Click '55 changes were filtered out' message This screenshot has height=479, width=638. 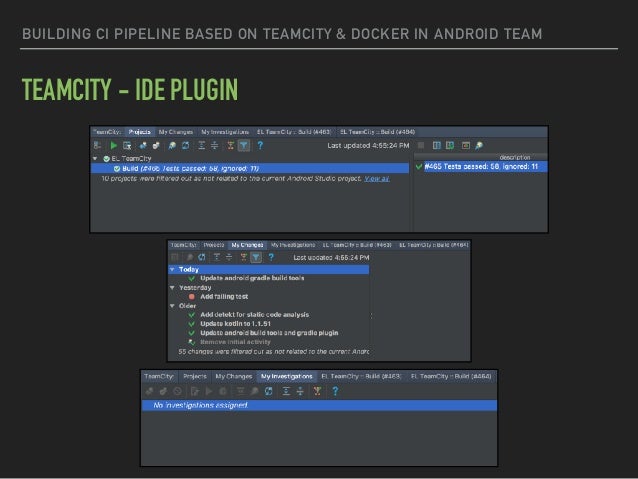pyautogui.click(x=273, y=351)
